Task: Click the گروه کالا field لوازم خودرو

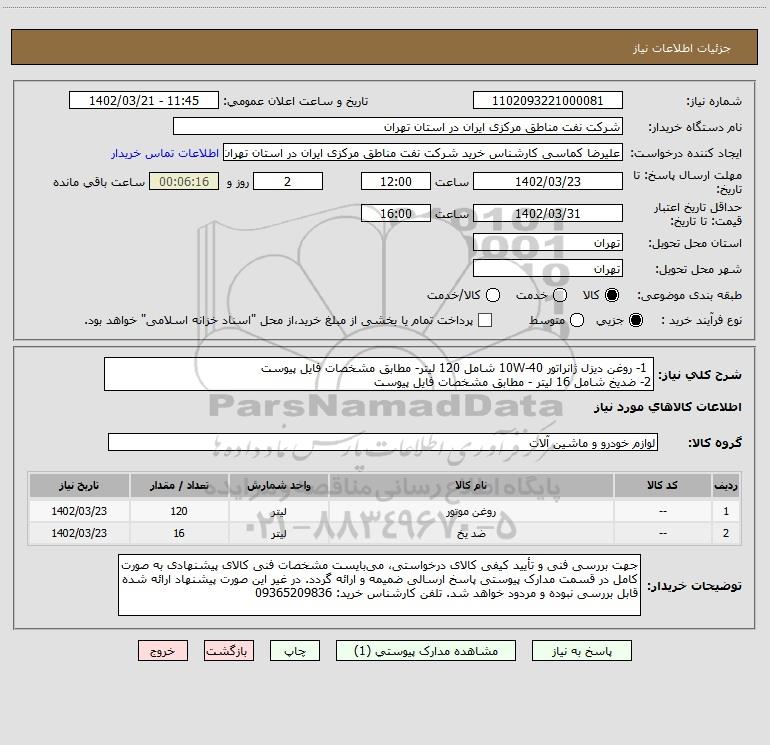Action: [383, 442]
